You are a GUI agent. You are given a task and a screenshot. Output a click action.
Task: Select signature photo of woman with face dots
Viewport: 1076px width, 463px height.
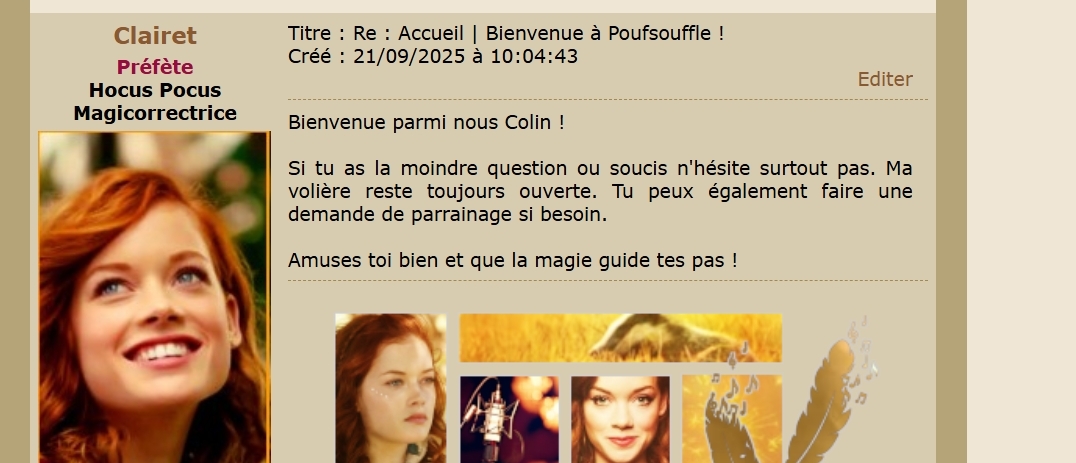click(390, 388)
